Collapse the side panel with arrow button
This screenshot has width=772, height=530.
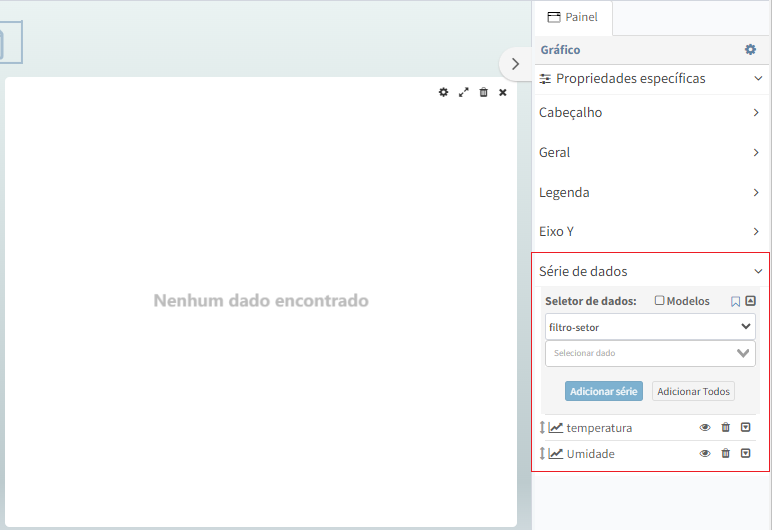pyautogui.click(x=515, y=64)
